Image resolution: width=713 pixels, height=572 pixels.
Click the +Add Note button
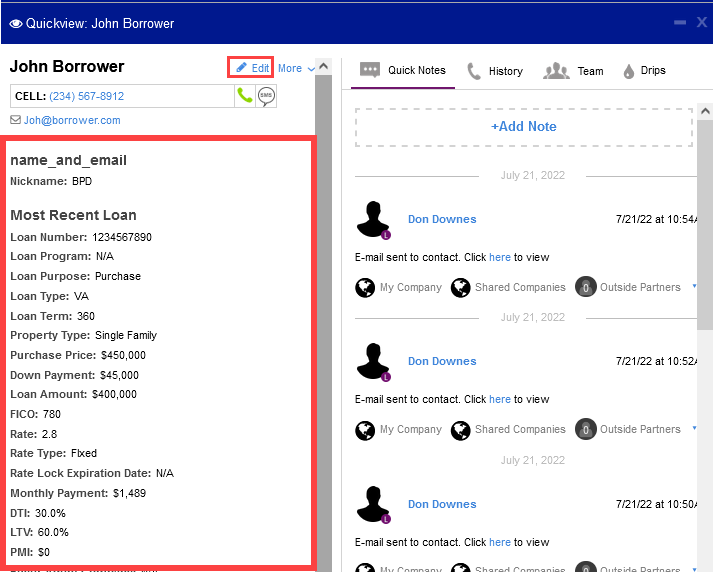click(x=523, y=127)
